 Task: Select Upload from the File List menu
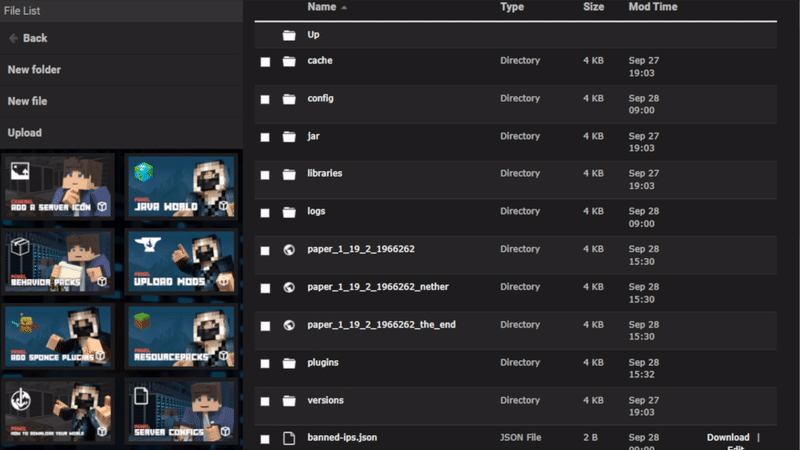pos(25,133)
